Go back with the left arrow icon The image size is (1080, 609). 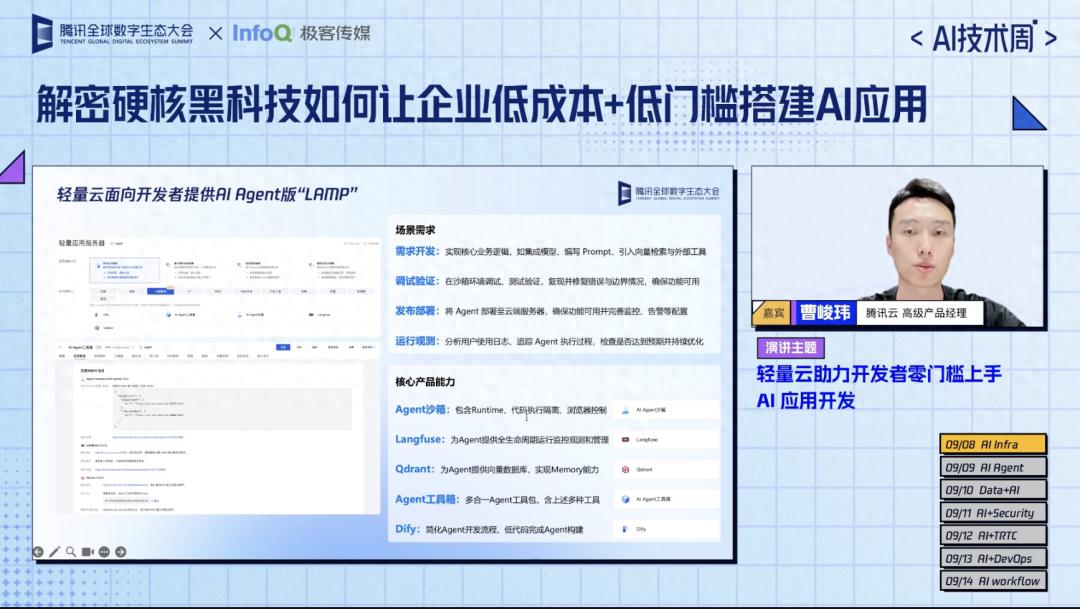click(x=38, y=551)
